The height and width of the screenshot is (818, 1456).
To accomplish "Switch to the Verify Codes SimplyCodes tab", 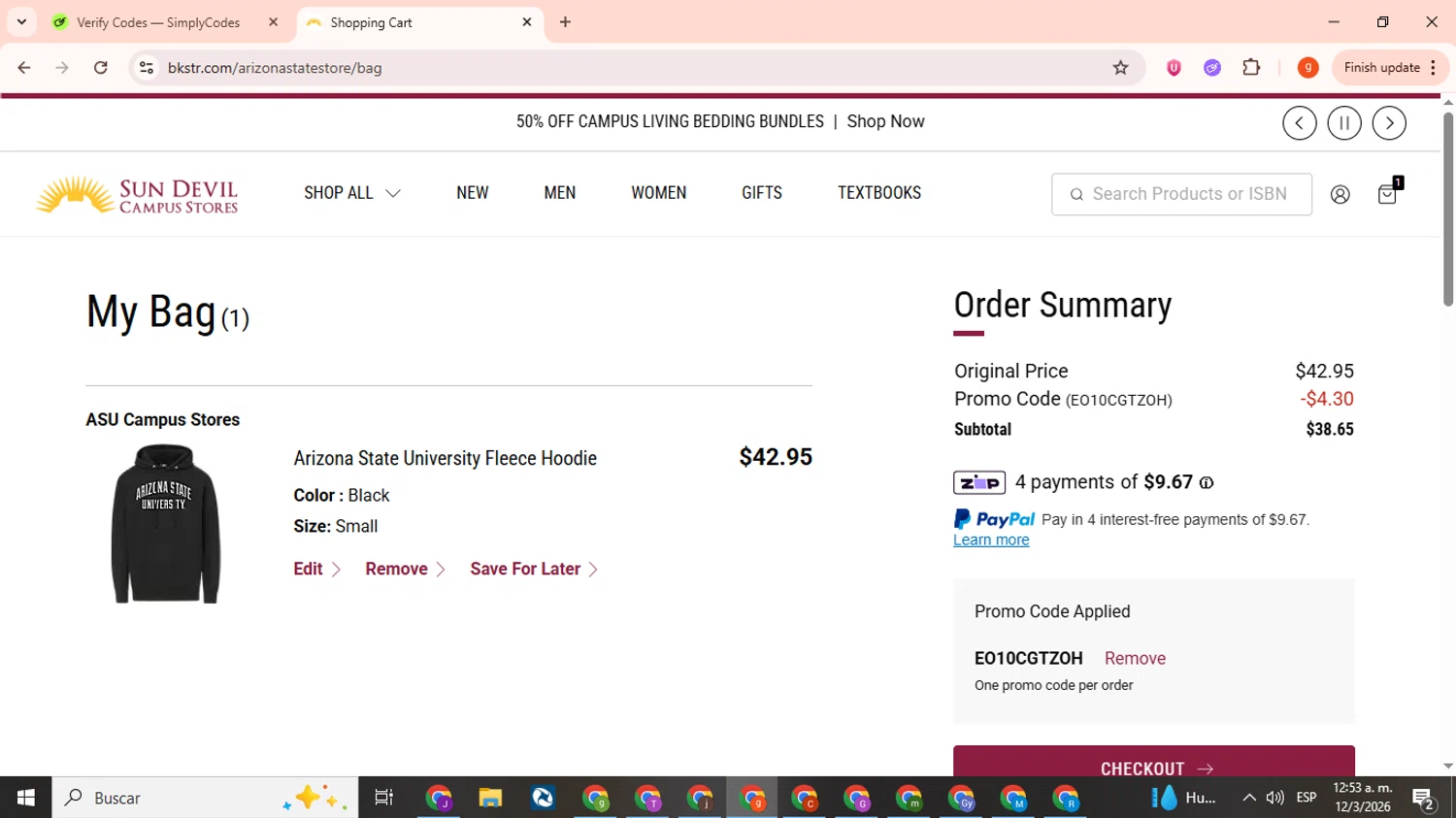I will 158,22.
